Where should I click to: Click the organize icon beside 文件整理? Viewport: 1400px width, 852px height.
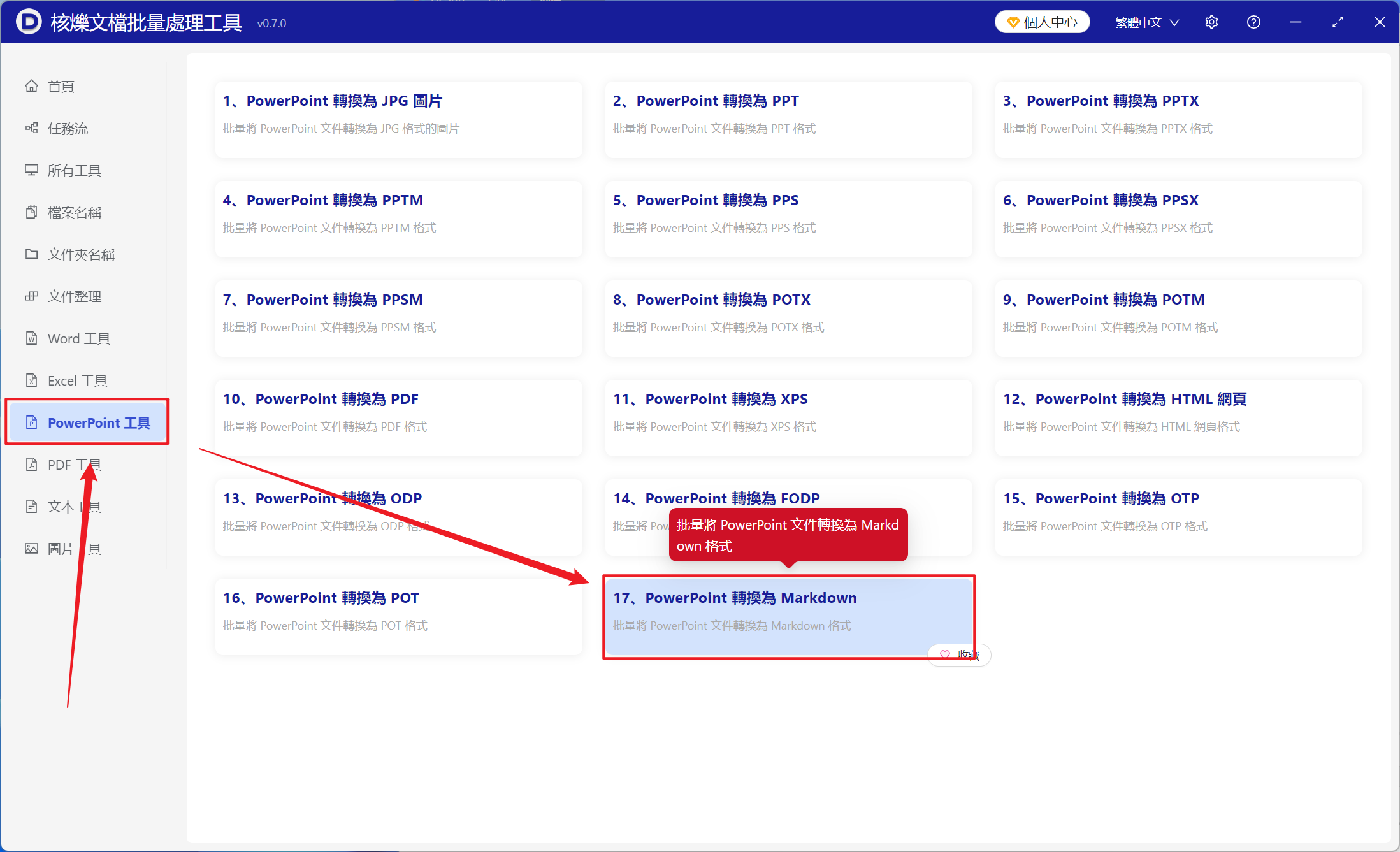(x=31, y=296)
